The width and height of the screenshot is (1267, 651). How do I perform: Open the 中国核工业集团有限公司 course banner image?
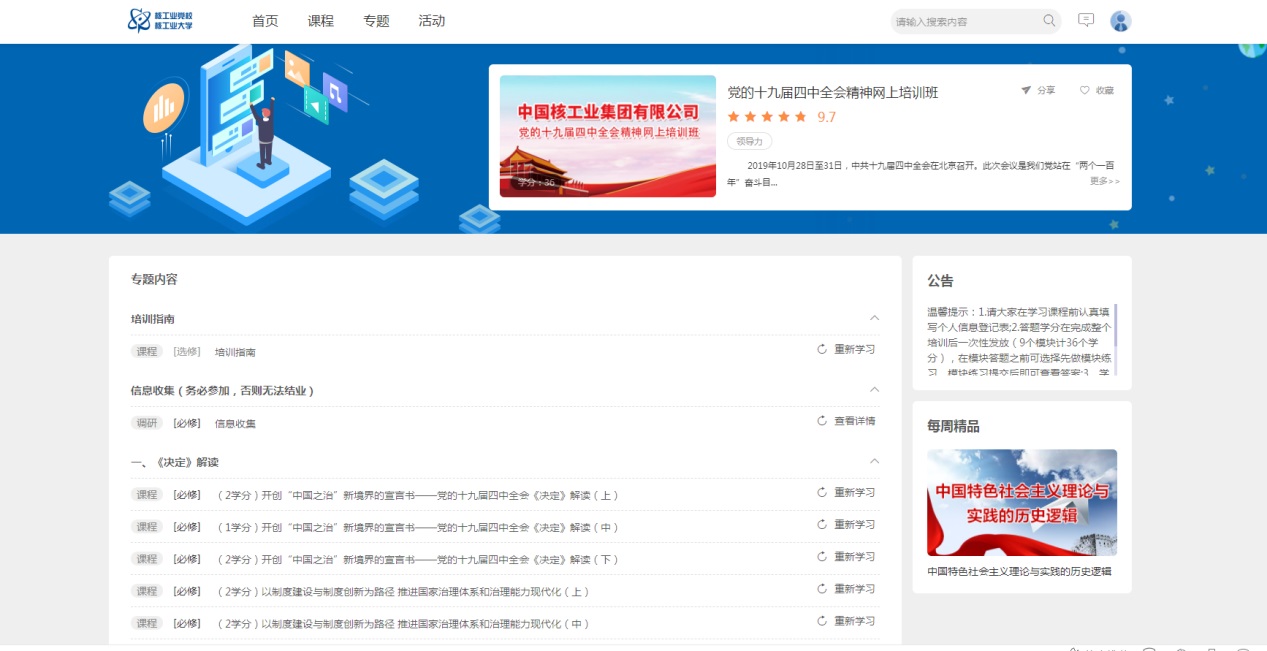(608, 136)
